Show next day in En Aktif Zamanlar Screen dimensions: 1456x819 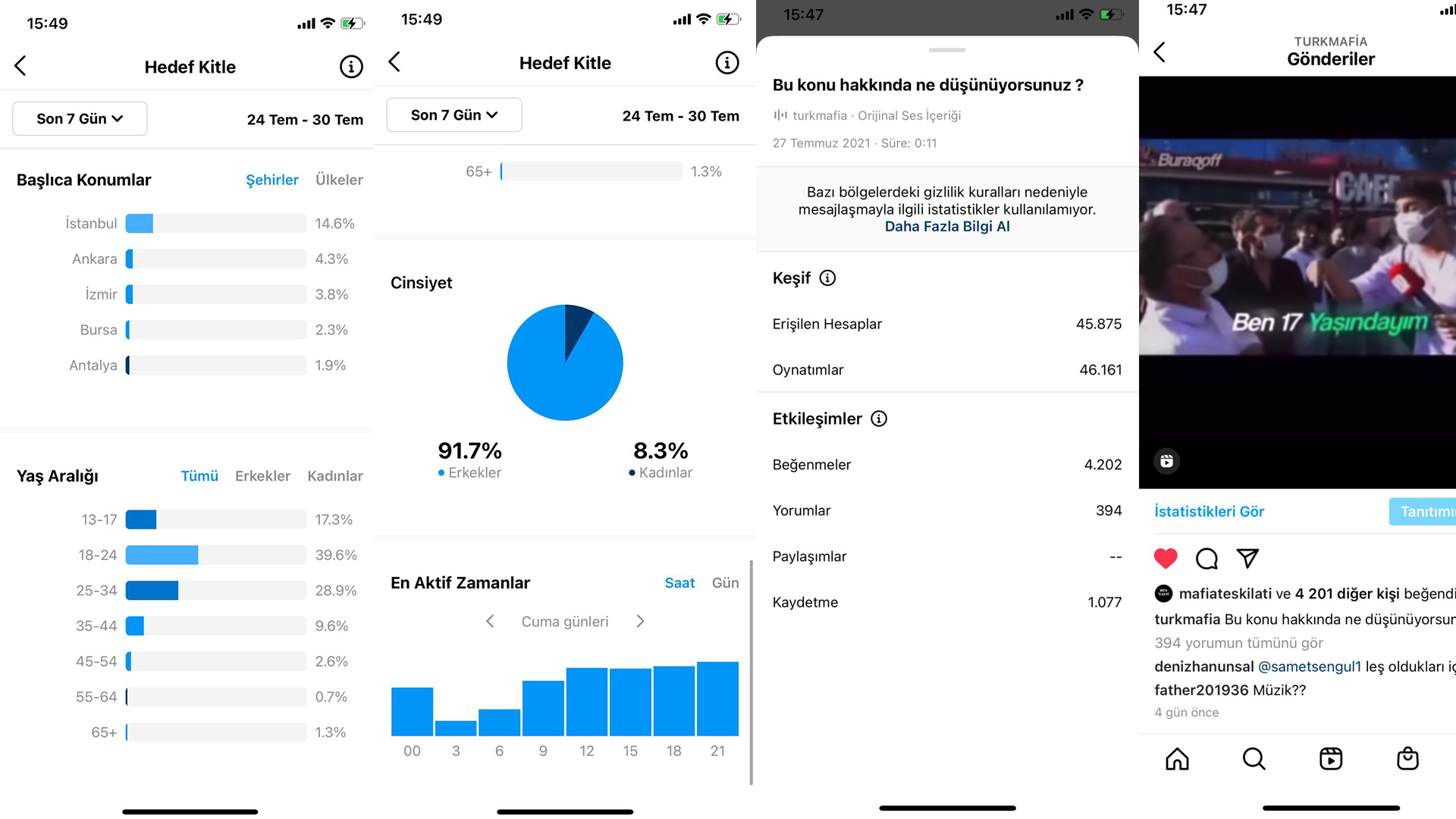[640, 622]
